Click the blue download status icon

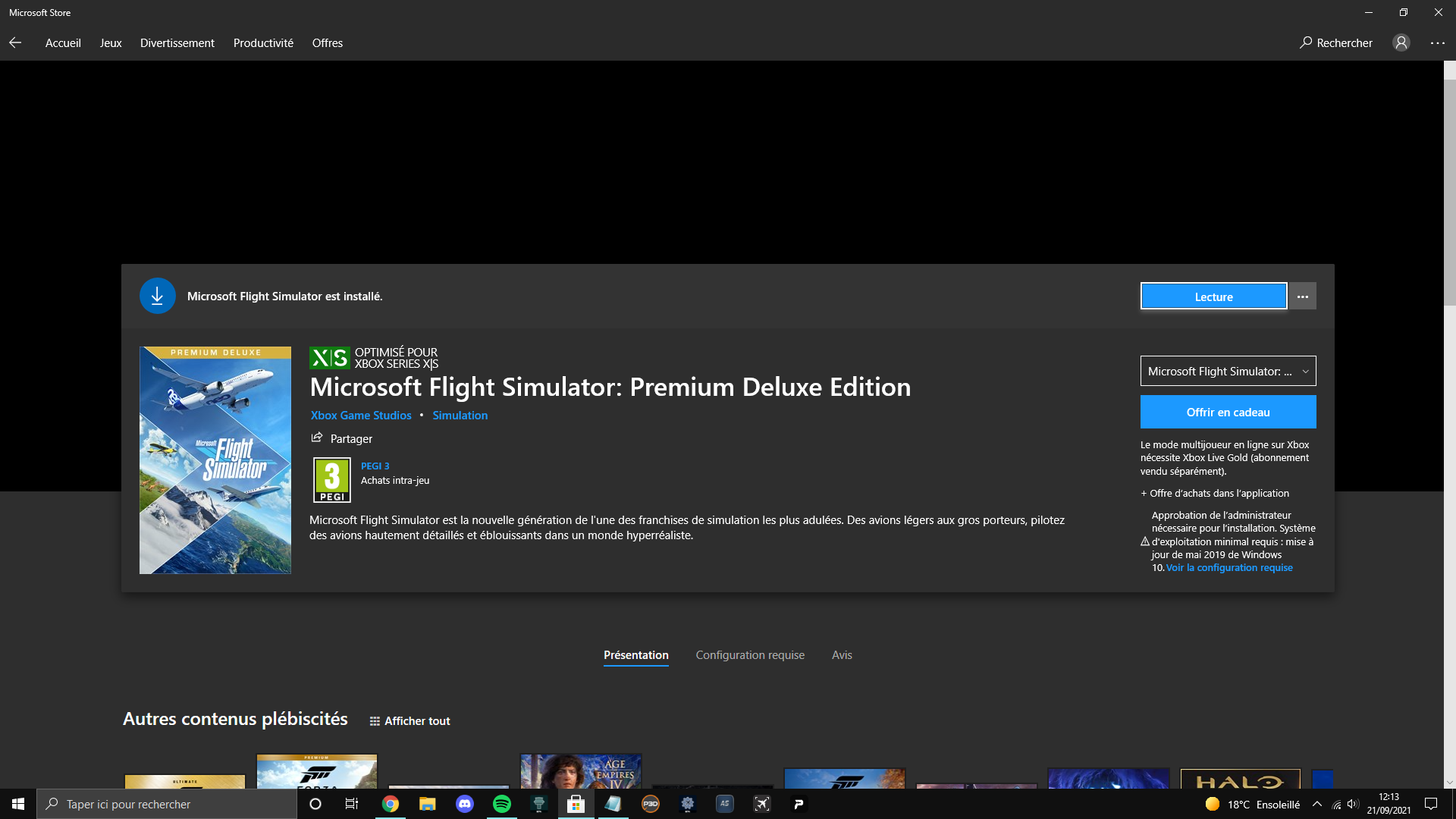pos(158,297)
